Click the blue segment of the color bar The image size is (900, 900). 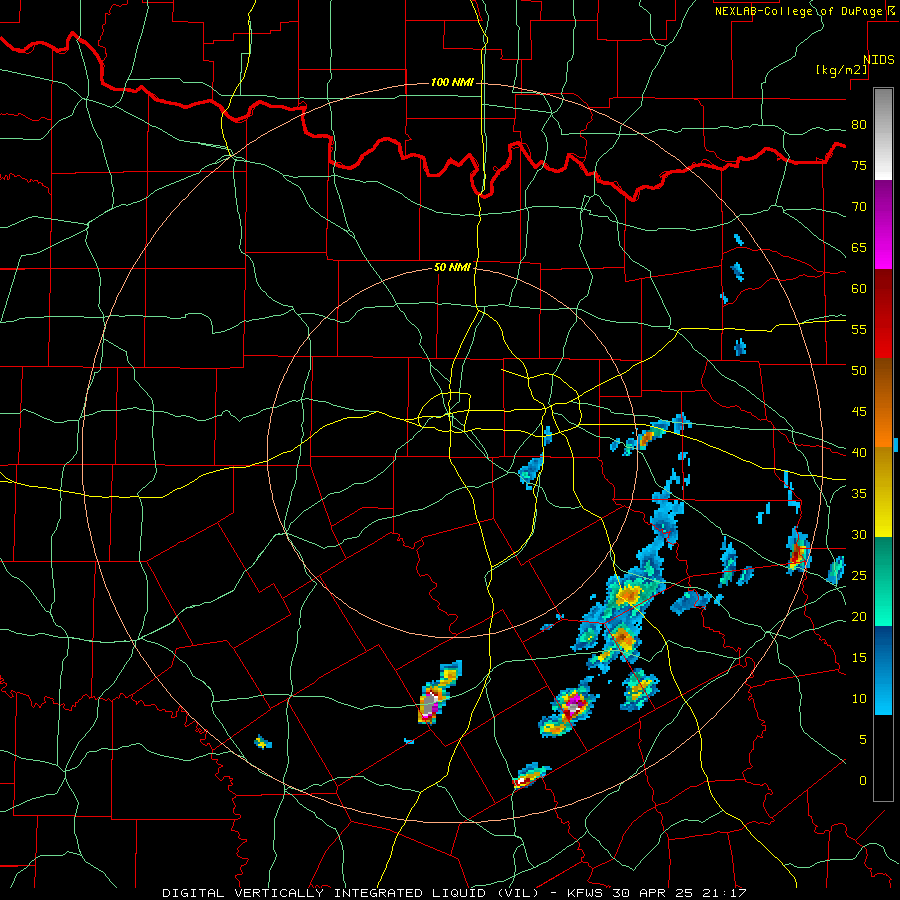(x=883, y=670)
